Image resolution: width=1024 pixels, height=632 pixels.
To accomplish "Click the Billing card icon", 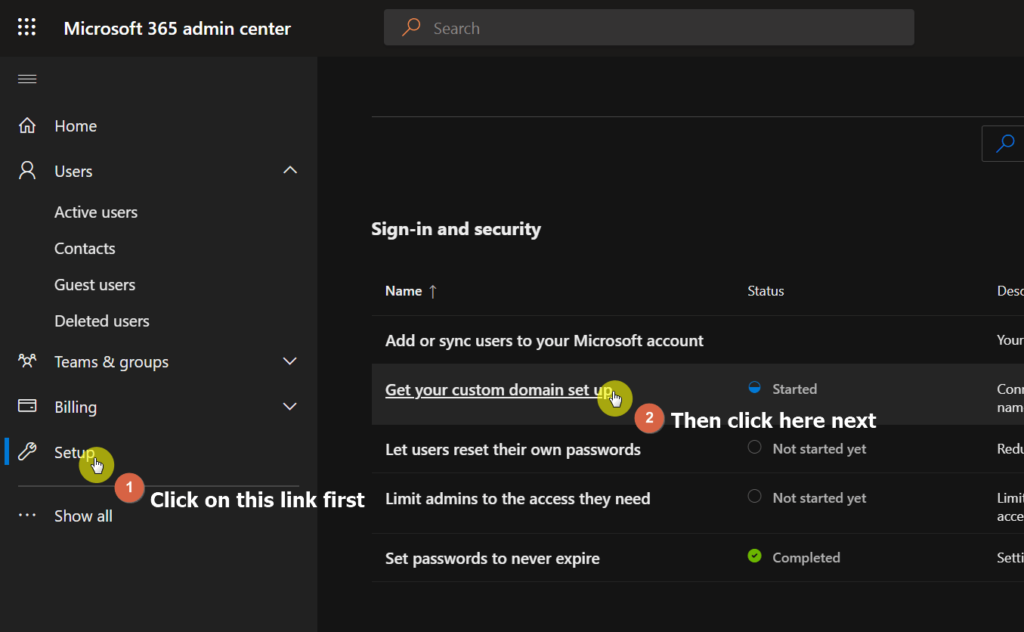I will tap(27, 406).
